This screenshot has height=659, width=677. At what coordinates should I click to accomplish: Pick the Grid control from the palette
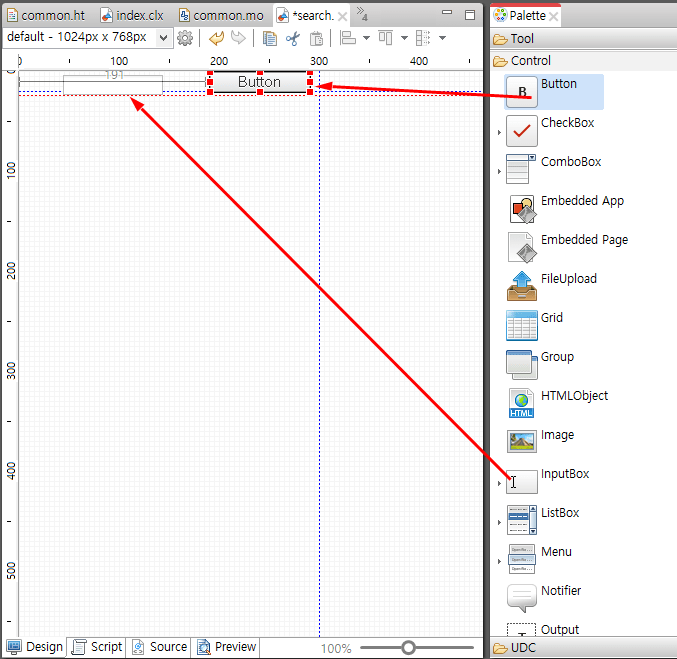[x=522, y=326]
